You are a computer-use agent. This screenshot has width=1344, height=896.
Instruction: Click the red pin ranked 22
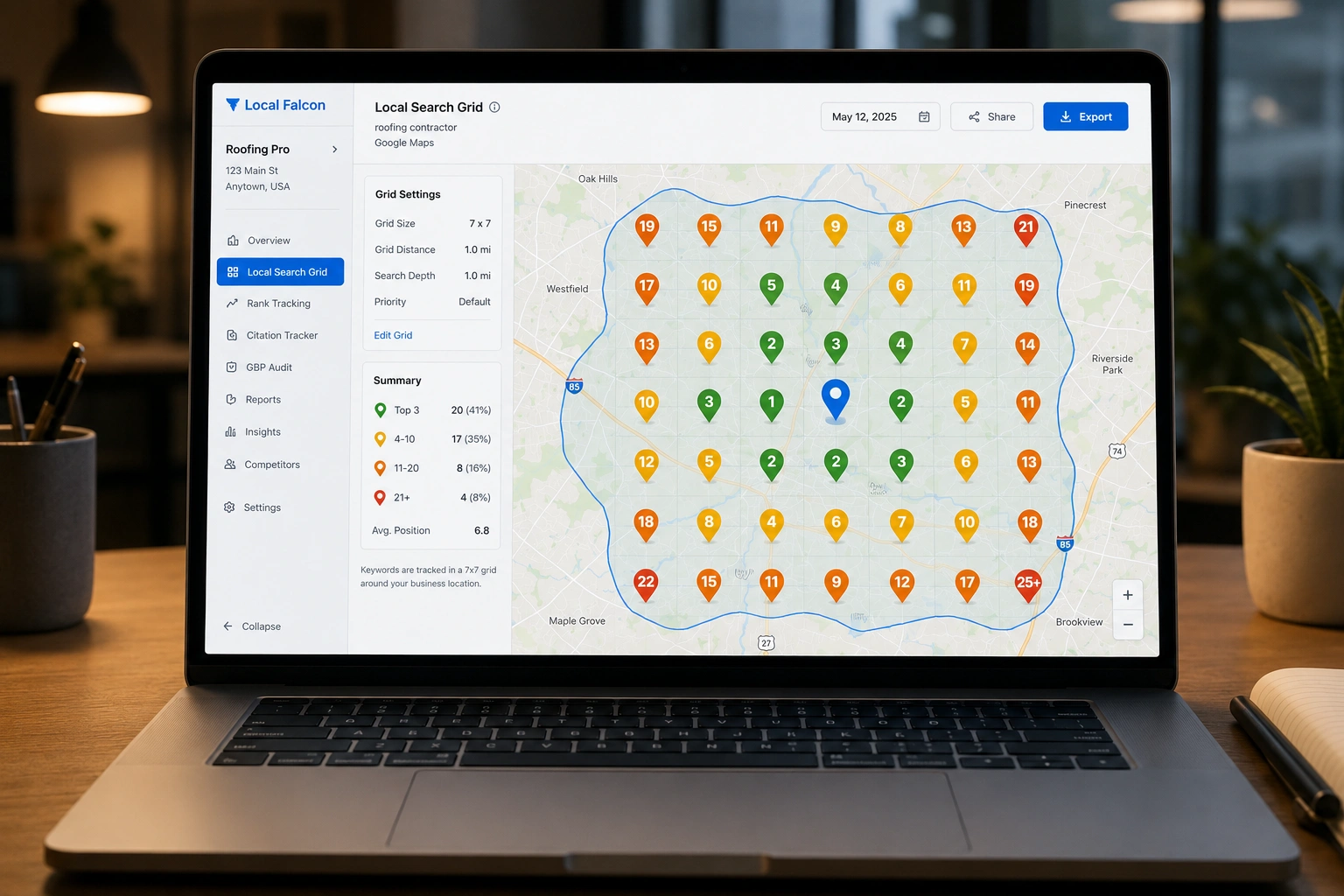pyautogui.click(x=646, y=584)
